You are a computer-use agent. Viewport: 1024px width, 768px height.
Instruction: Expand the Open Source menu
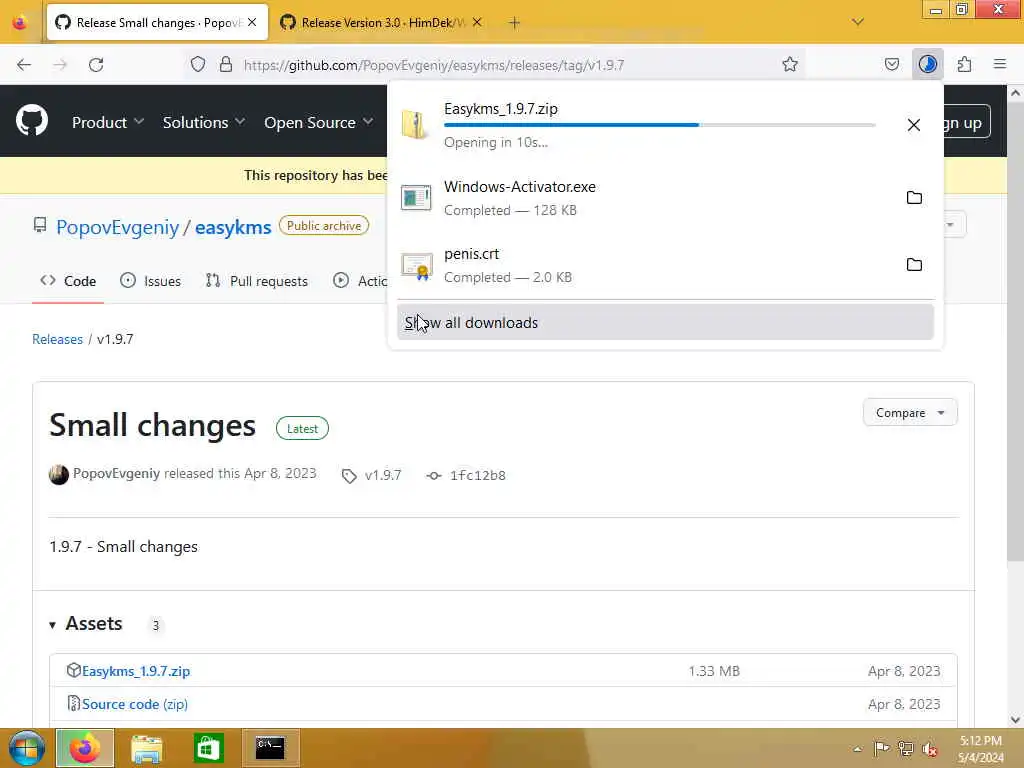coord(319,122)
